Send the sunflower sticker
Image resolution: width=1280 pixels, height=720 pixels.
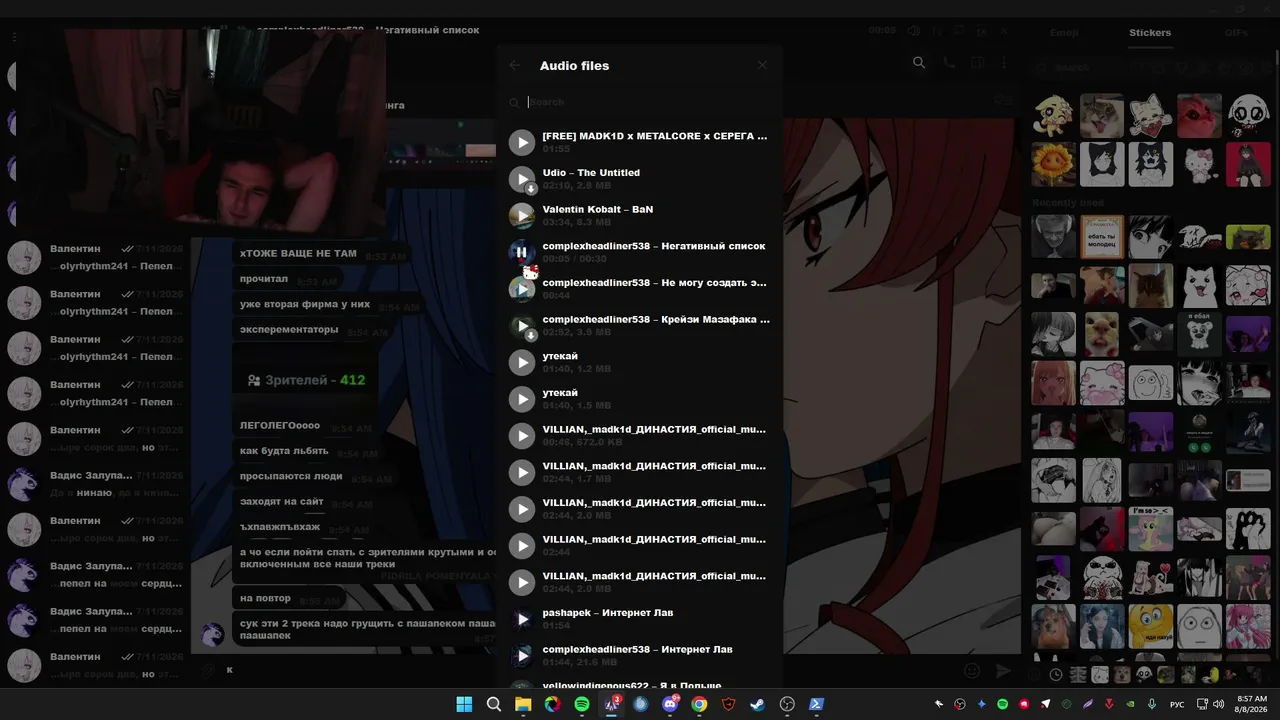(x=1053, y=164)
